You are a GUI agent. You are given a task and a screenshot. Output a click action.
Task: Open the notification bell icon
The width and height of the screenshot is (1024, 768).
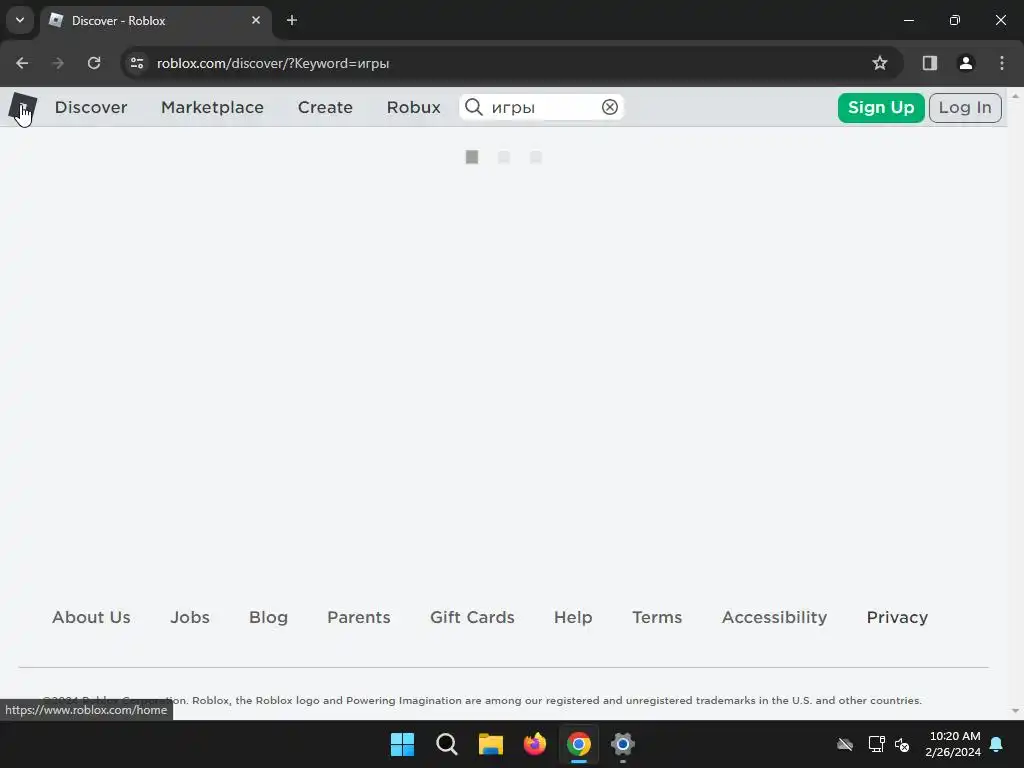click(997, 744)
